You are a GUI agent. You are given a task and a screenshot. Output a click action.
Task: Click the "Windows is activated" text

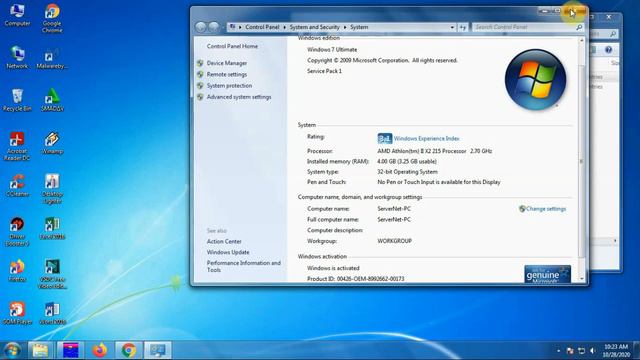(333, 268)
